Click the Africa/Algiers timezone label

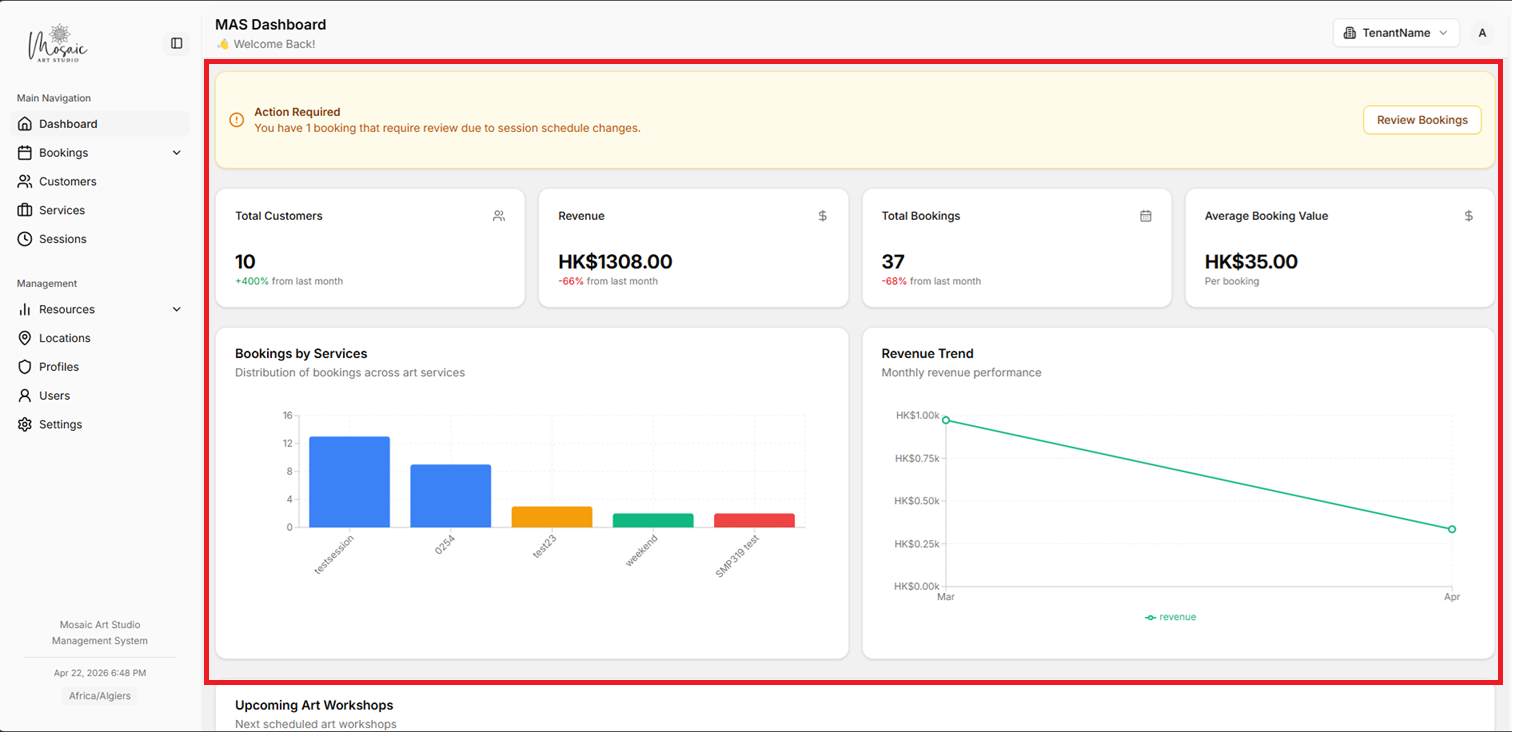click(99, 695)
